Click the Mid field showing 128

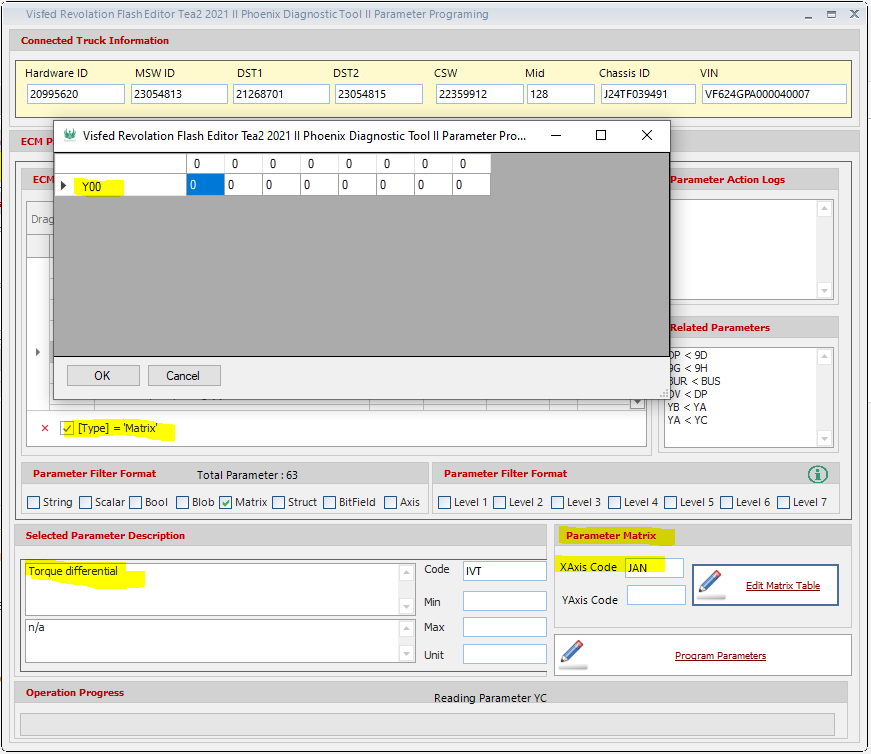(560, 94)
